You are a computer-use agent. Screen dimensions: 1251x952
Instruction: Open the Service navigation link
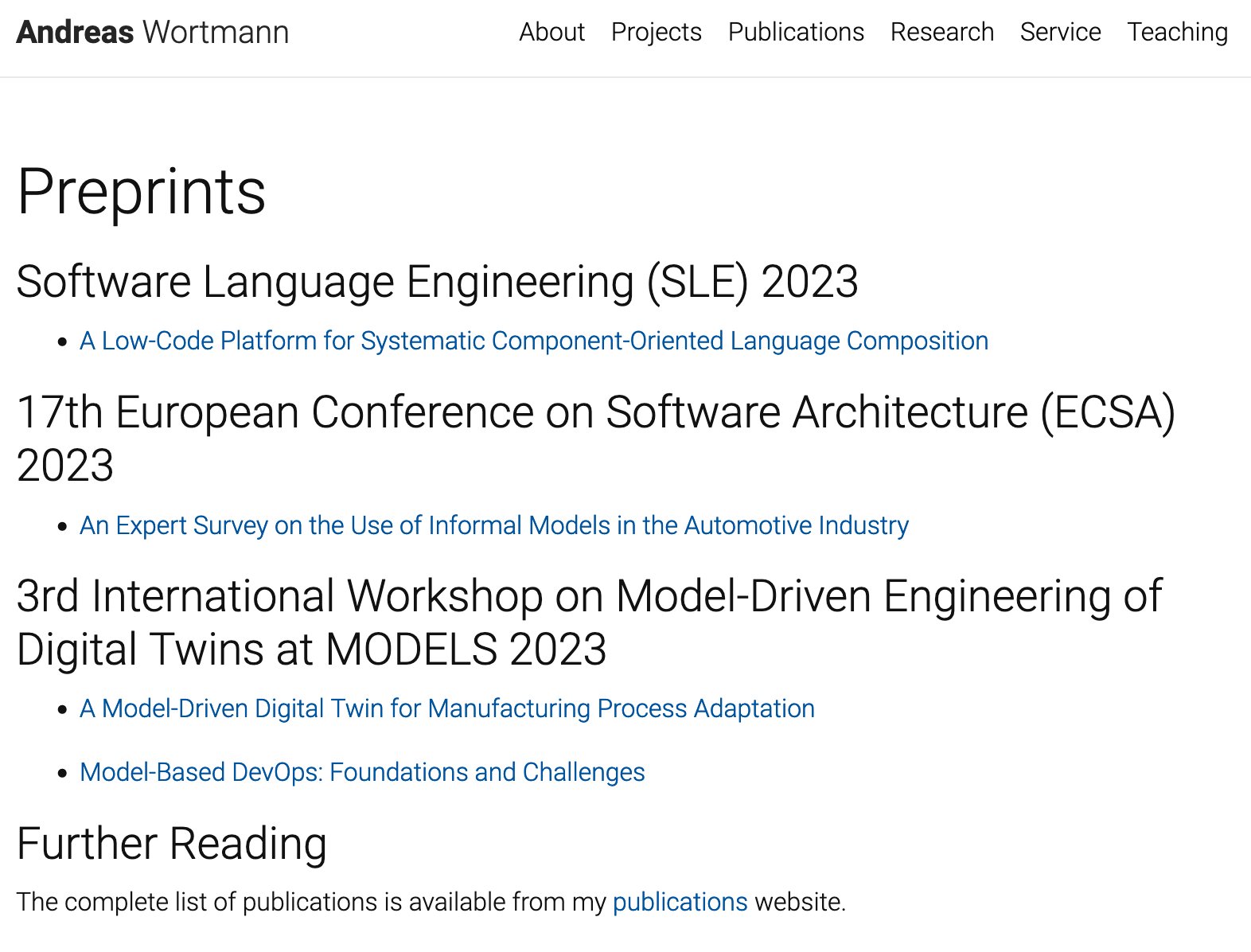(x=1060, y=32)
